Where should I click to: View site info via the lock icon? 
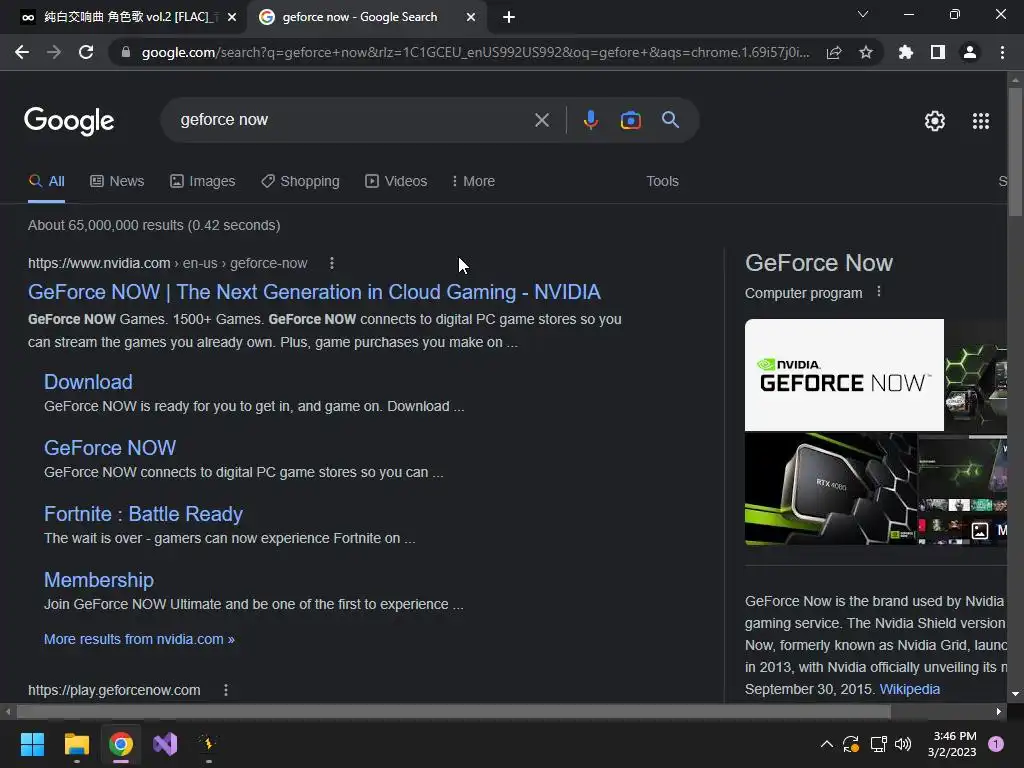[126, 52]
